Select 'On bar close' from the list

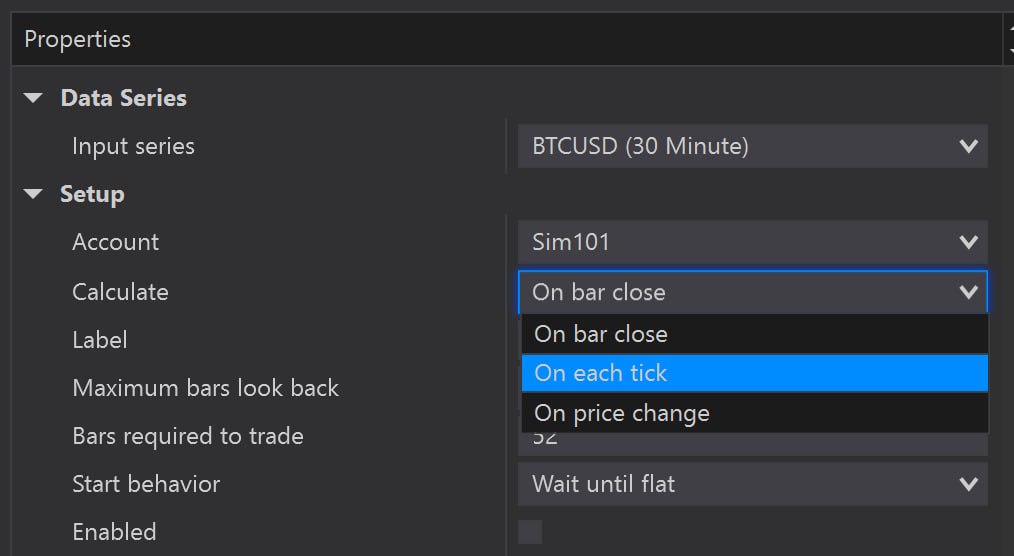pos(754,334)
